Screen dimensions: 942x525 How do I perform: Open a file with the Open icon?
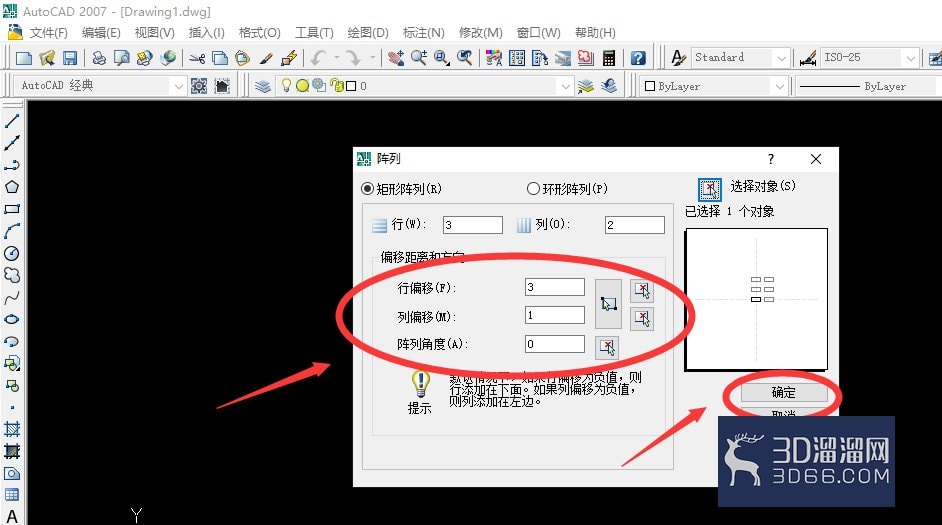(x=47, y=58)
